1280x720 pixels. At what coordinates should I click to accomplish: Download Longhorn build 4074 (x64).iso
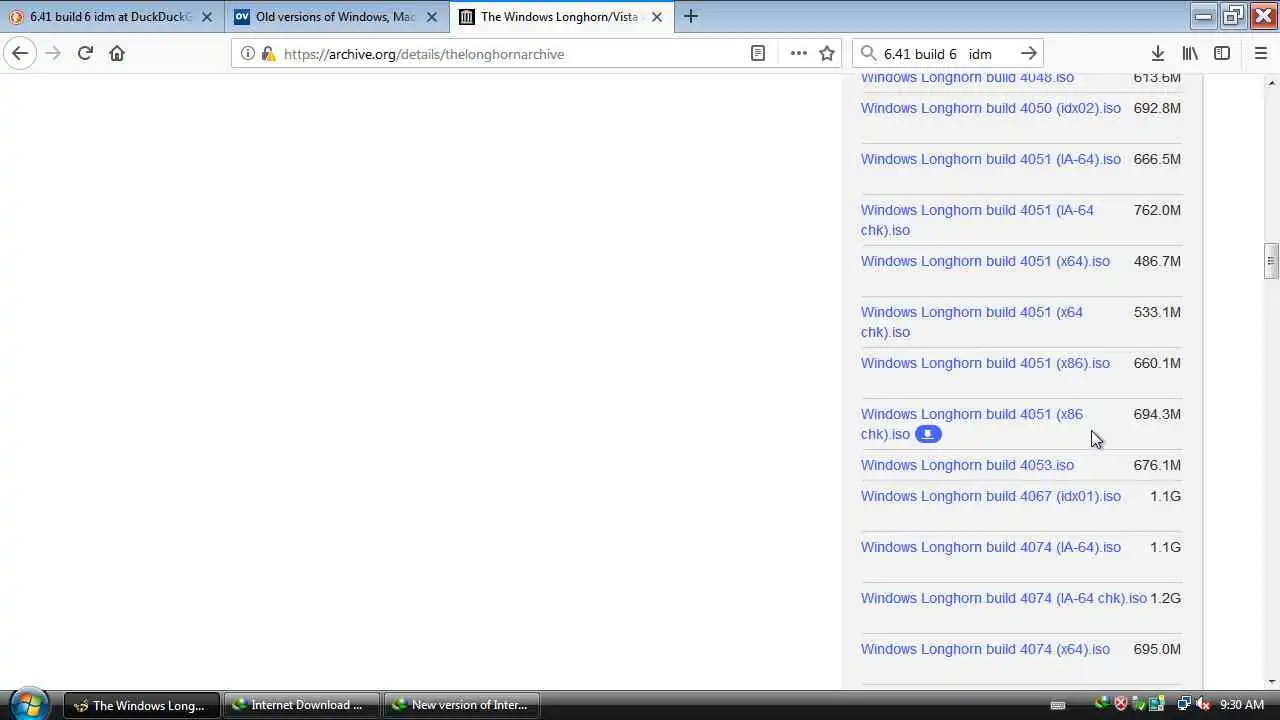point(985,649)
